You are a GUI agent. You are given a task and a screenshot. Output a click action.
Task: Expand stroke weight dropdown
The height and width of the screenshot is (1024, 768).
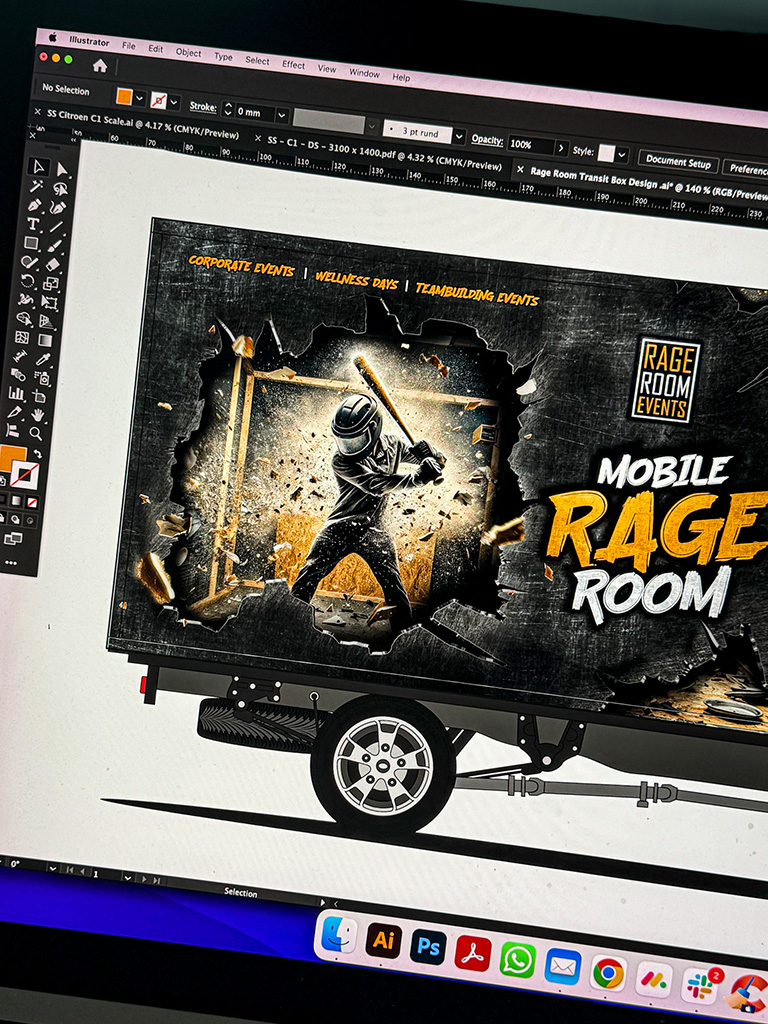pos(281,116)
